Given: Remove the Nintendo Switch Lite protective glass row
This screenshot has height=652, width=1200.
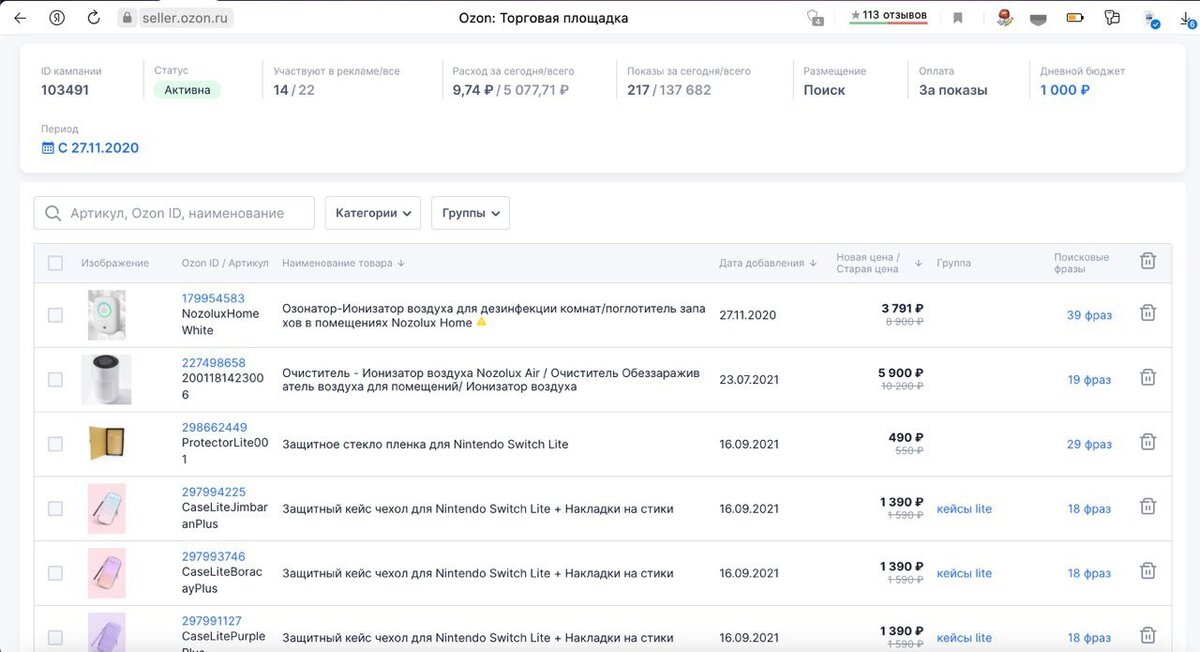Looking at the screenshot, I should coord(1148,443).
